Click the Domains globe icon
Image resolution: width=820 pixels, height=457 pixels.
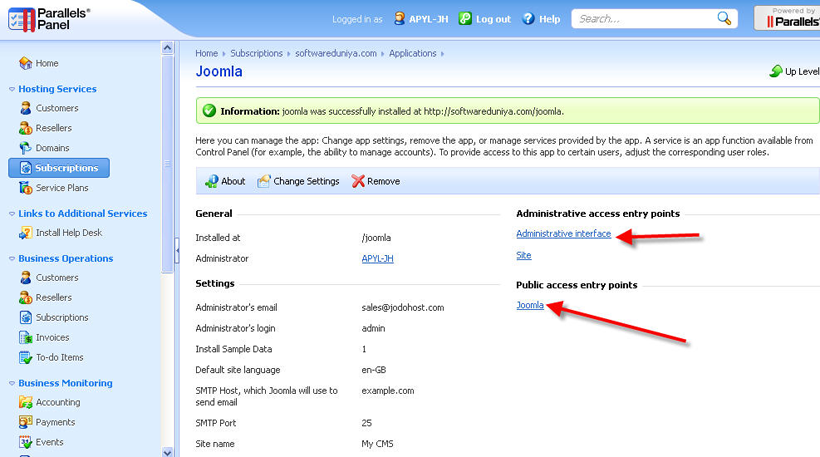tap(25, 148)
